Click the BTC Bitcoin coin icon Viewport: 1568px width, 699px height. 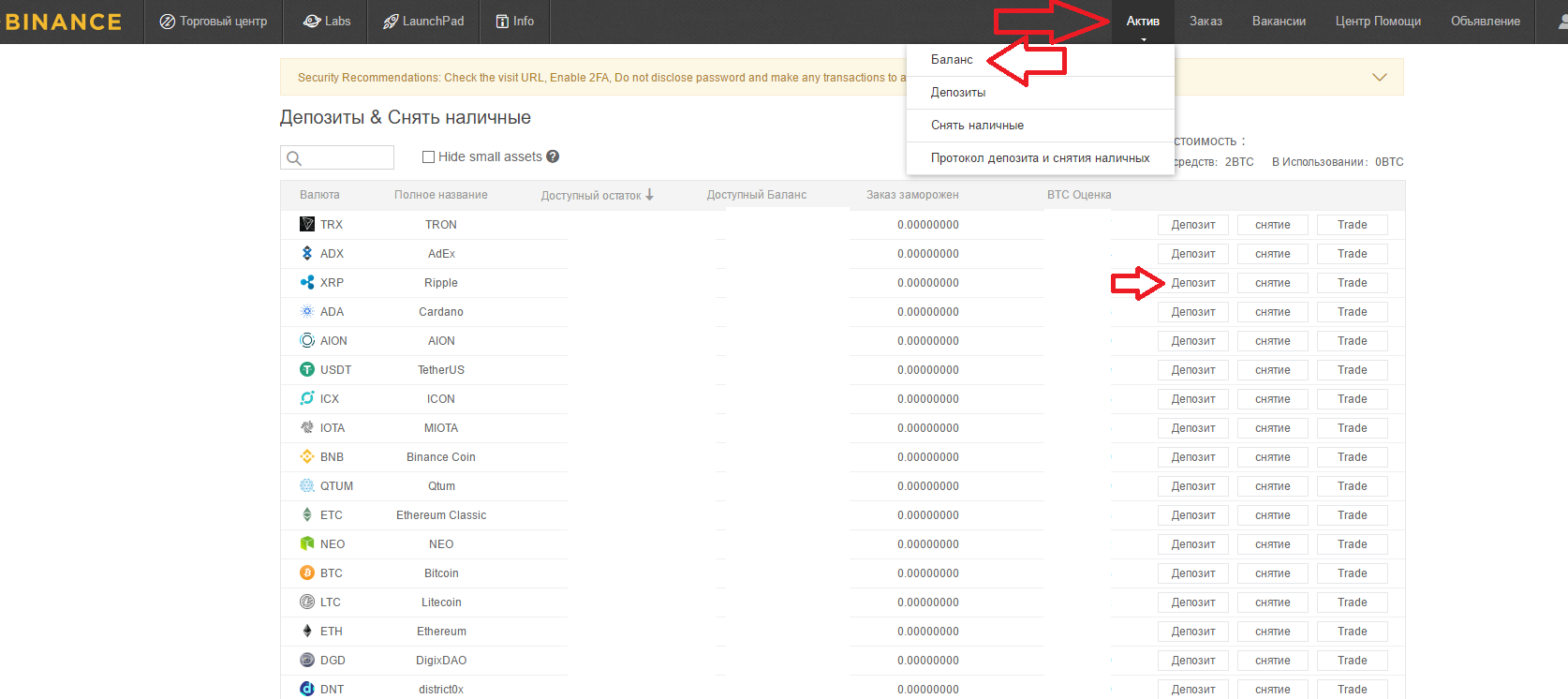click(x=307, y=573)
